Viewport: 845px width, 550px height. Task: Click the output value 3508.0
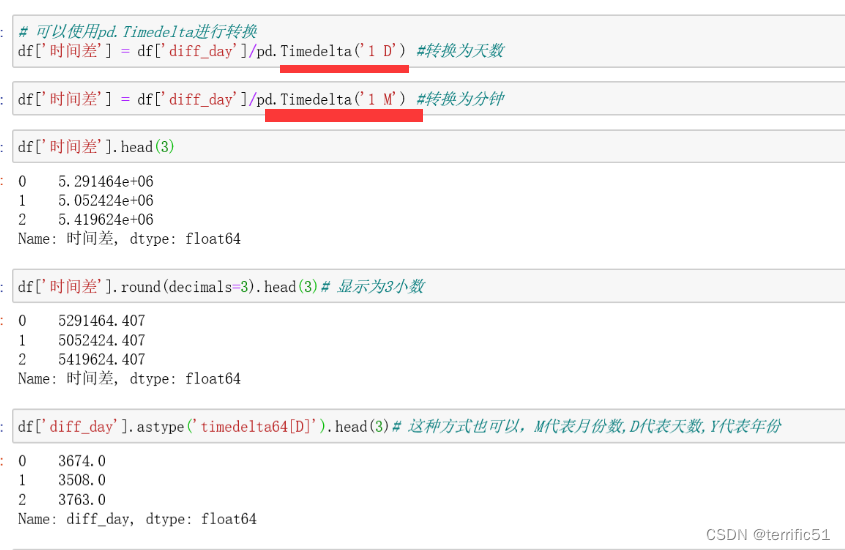(82, 480)
